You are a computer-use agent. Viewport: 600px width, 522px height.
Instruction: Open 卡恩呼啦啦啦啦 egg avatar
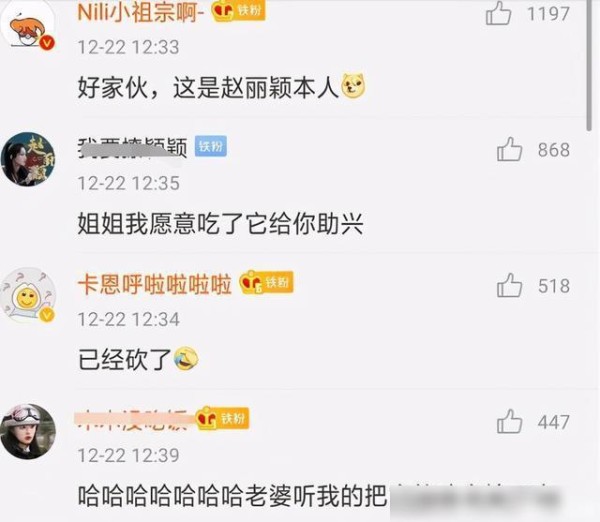pos(28,295)
